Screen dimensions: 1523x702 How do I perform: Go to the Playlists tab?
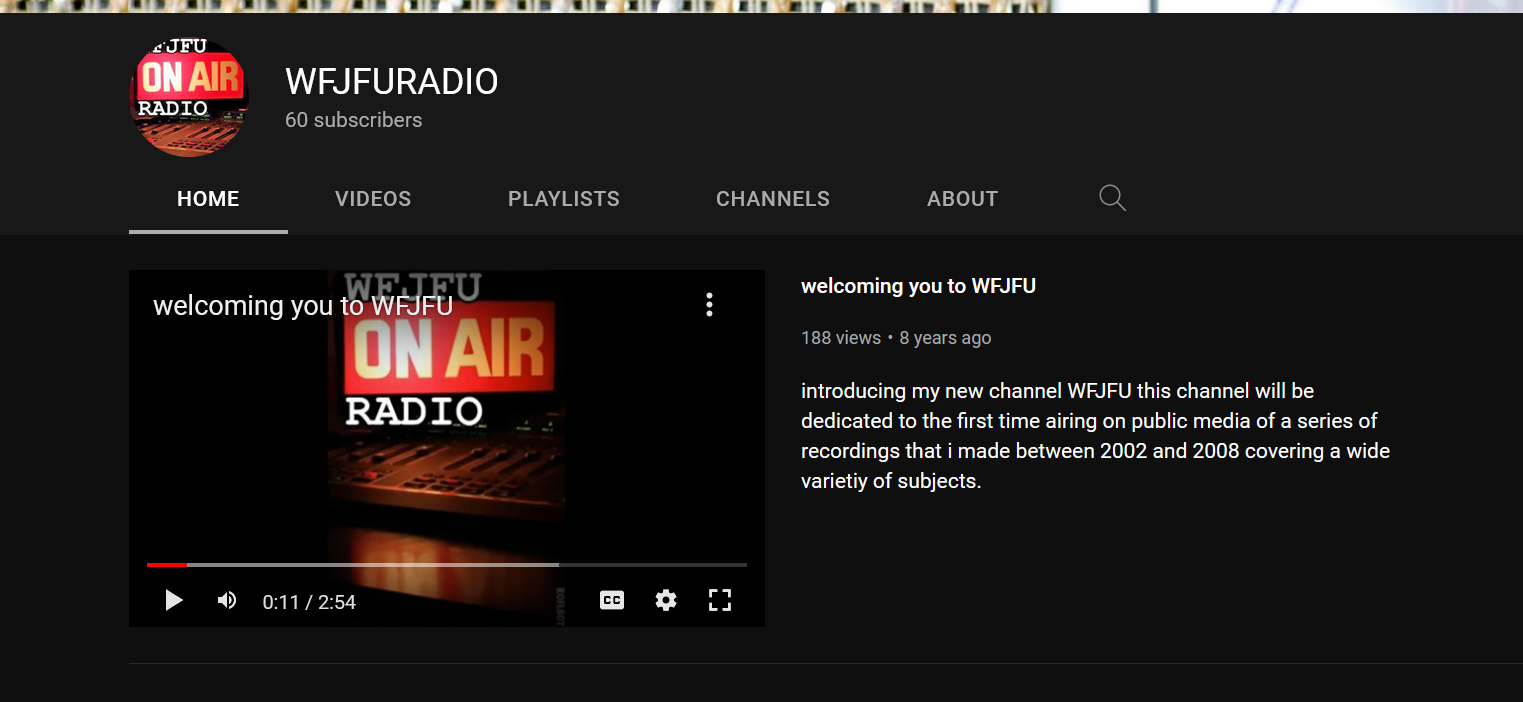(x=564, y=199)
